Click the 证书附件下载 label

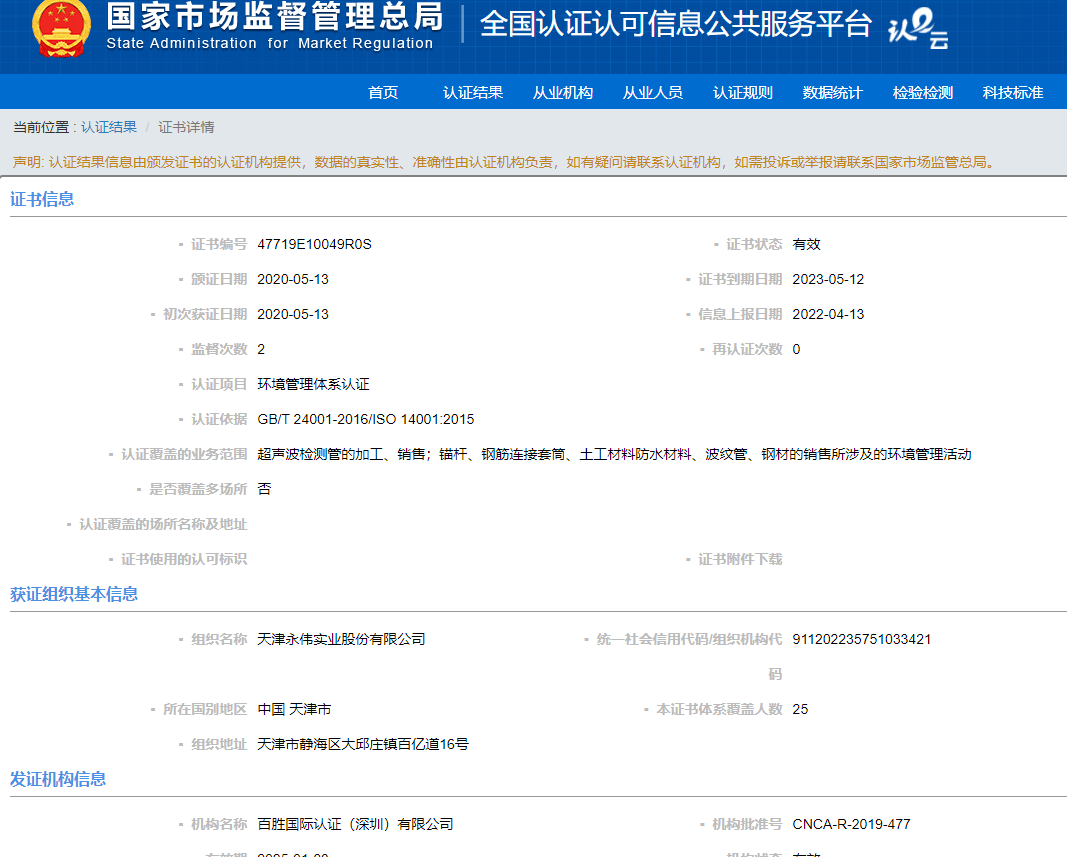click(740, 559)
